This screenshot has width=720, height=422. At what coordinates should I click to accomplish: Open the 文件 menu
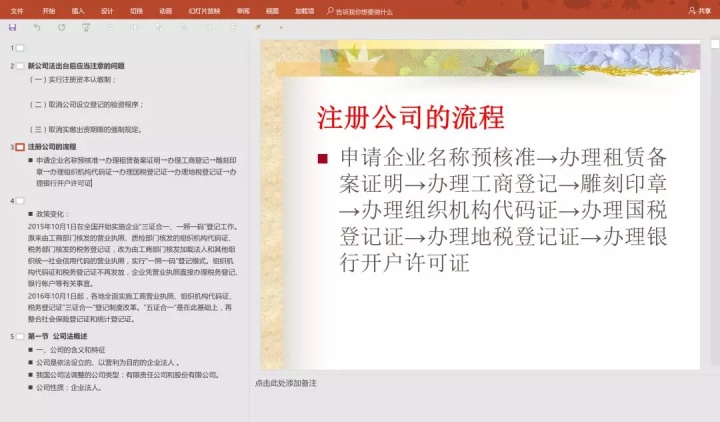click(17, 11)
